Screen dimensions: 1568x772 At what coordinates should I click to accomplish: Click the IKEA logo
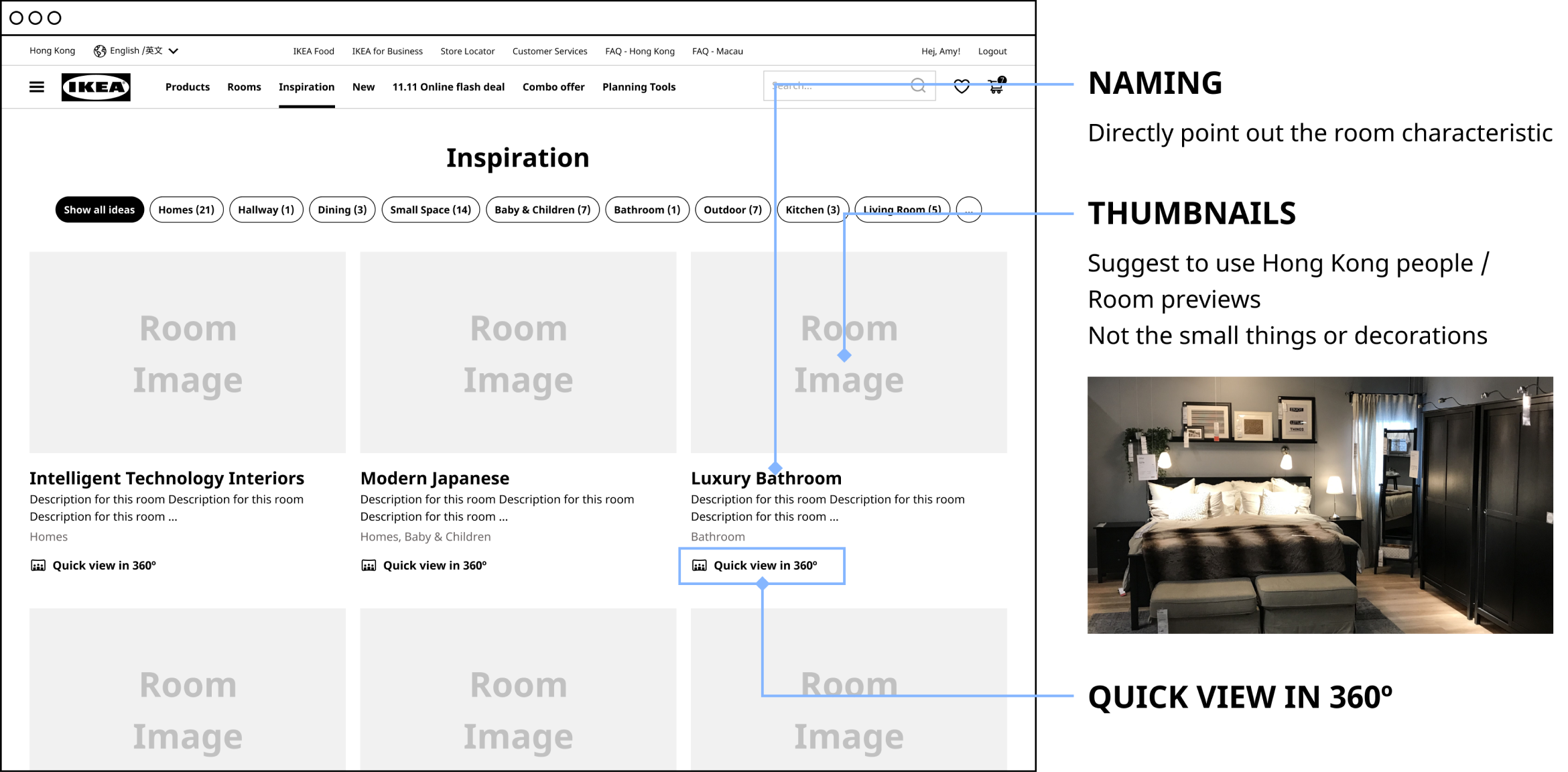pyautogui.click(x=96, y=87)
